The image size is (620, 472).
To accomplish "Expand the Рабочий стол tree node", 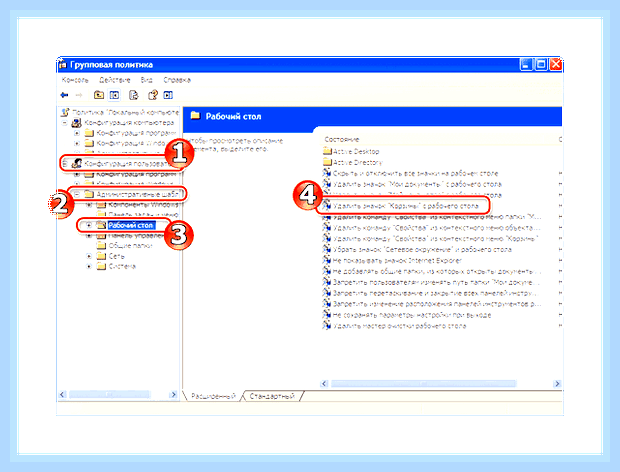I will [89, 225].
